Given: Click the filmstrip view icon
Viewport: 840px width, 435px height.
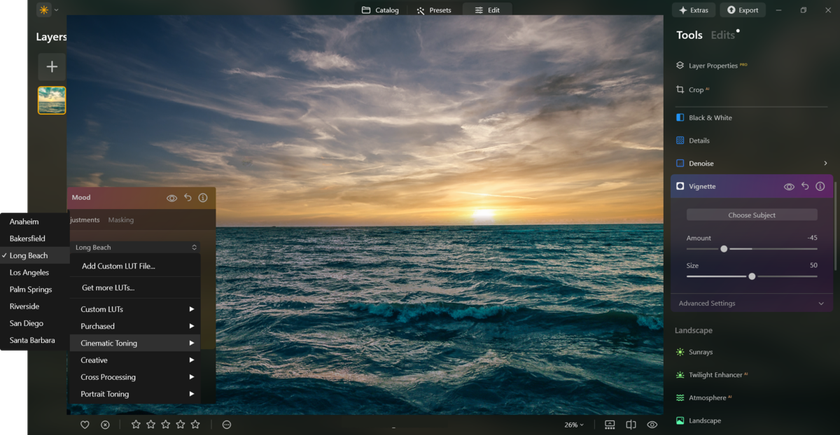Looking at the screenshot, I should 610,424.
